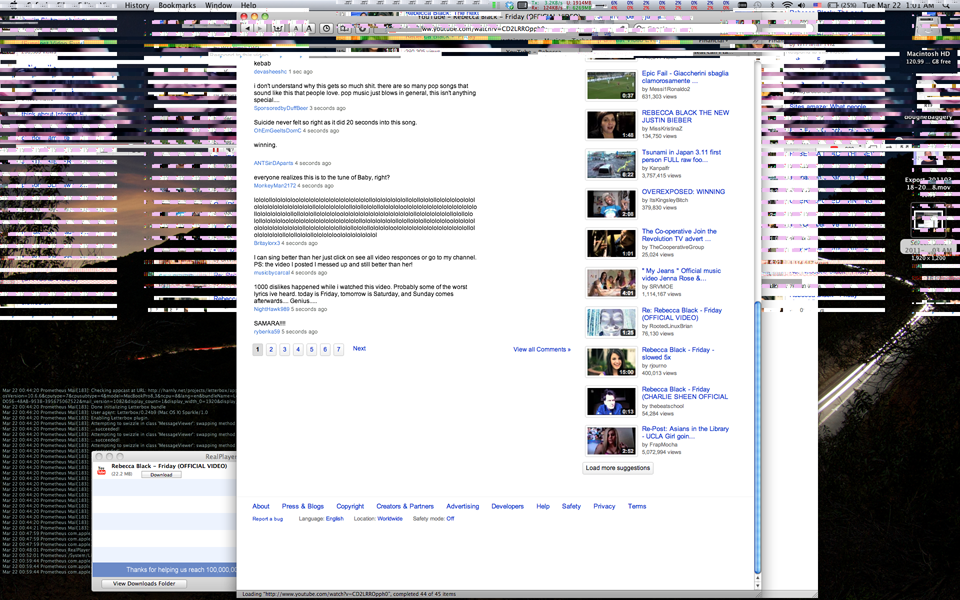
Task: Click Load more suggestions button
Action: [x=618, y=468]
